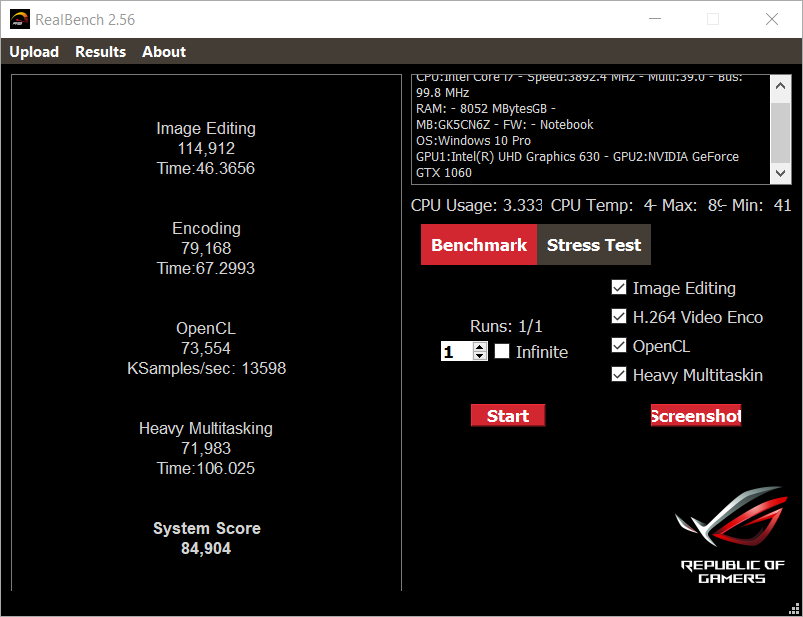Viewport: 803px width, 617px height.
Task: Open the Results menu
Action: coord(100,52)
